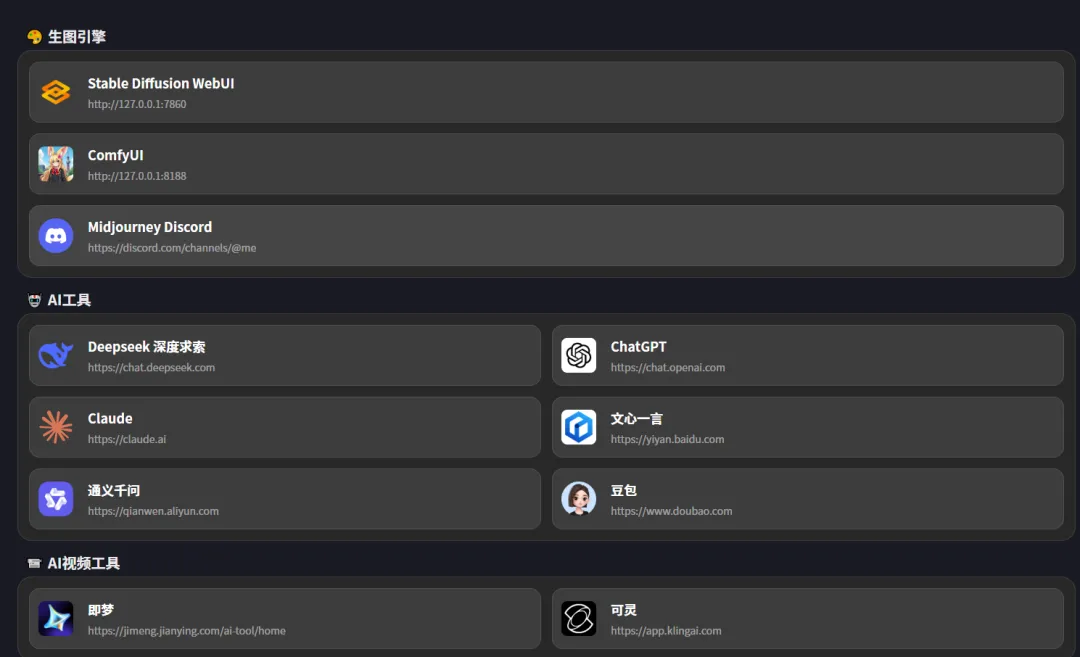The image size is (1080, 657).
Task: Click the URL https://claude.ai
Action: click(x=127, y=439)
